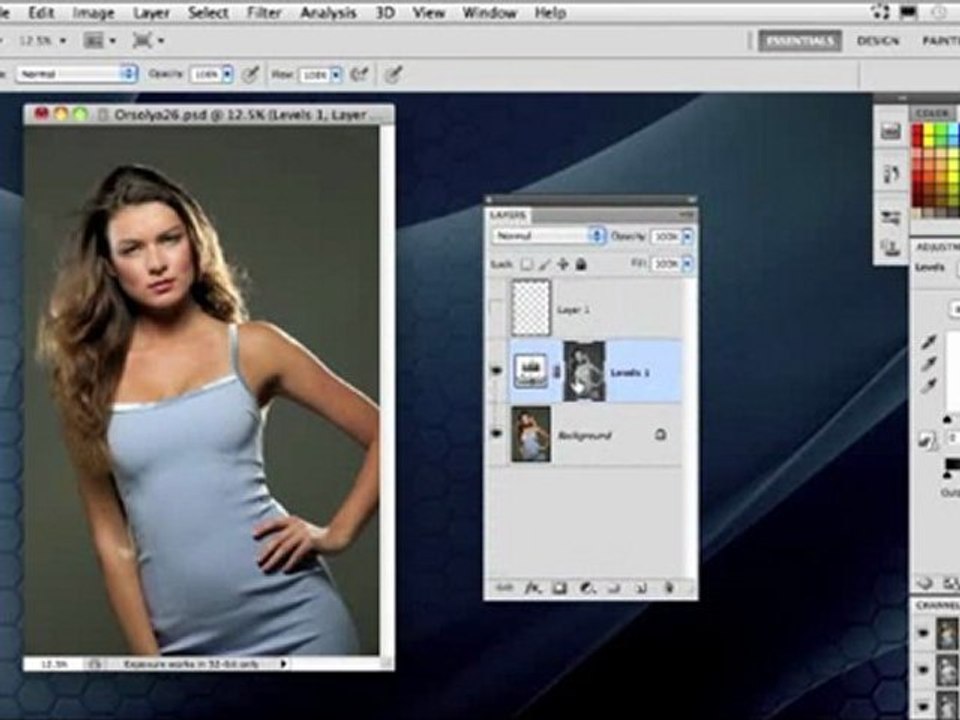
Task: Open the options bar Opacity dropdown arrow
Action: pyautogui.click(x=228, y=75)
